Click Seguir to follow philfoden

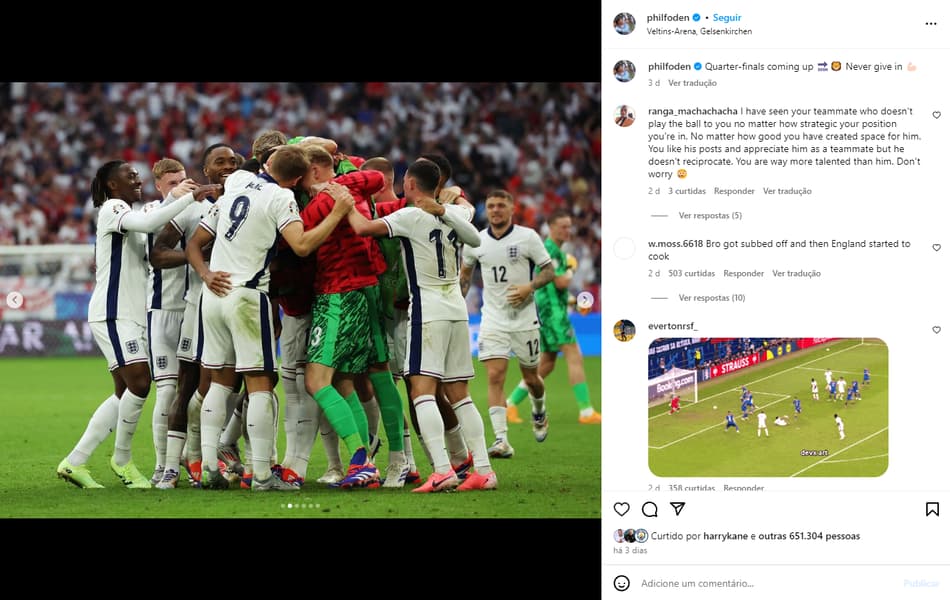726,18
